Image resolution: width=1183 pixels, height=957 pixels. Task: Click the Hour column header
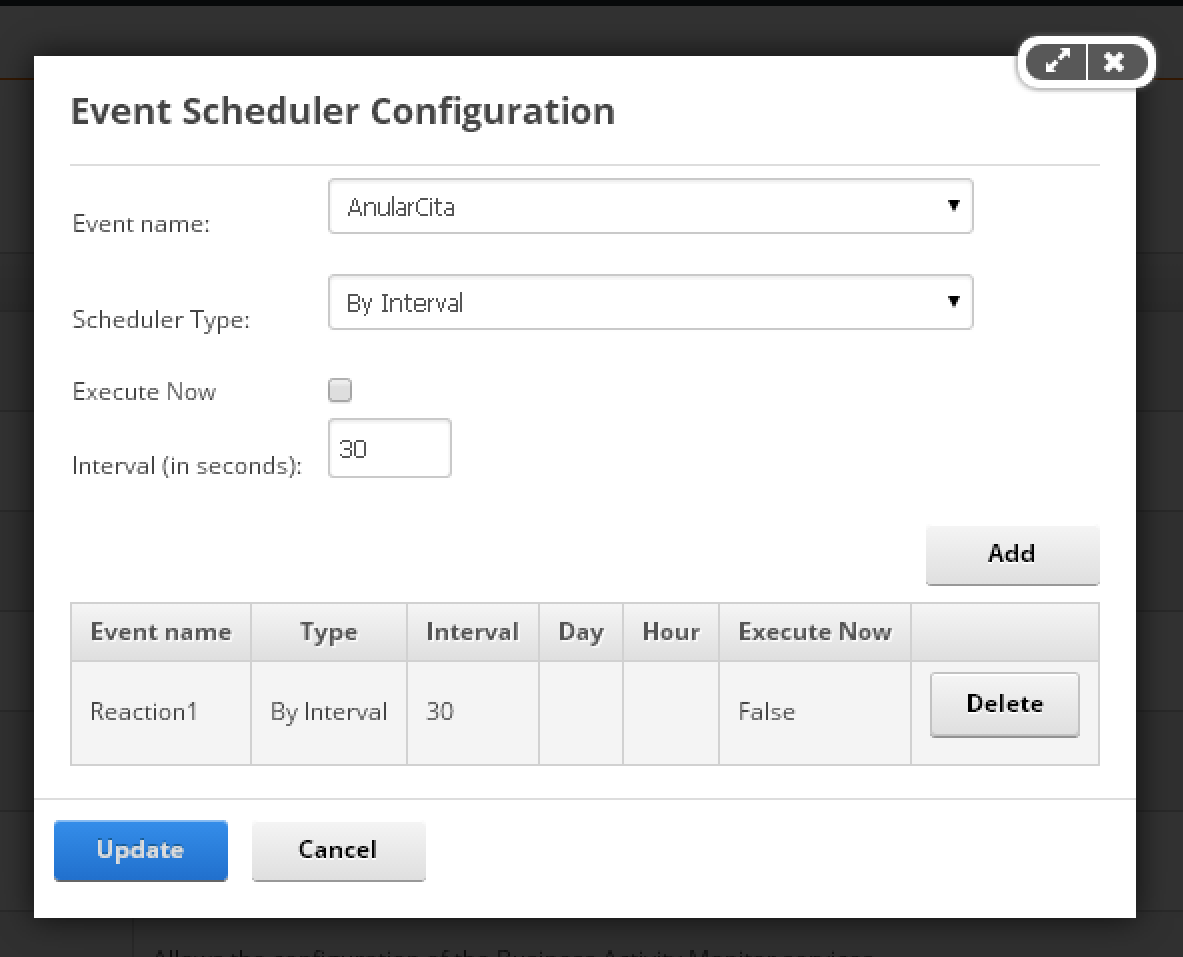671,632
